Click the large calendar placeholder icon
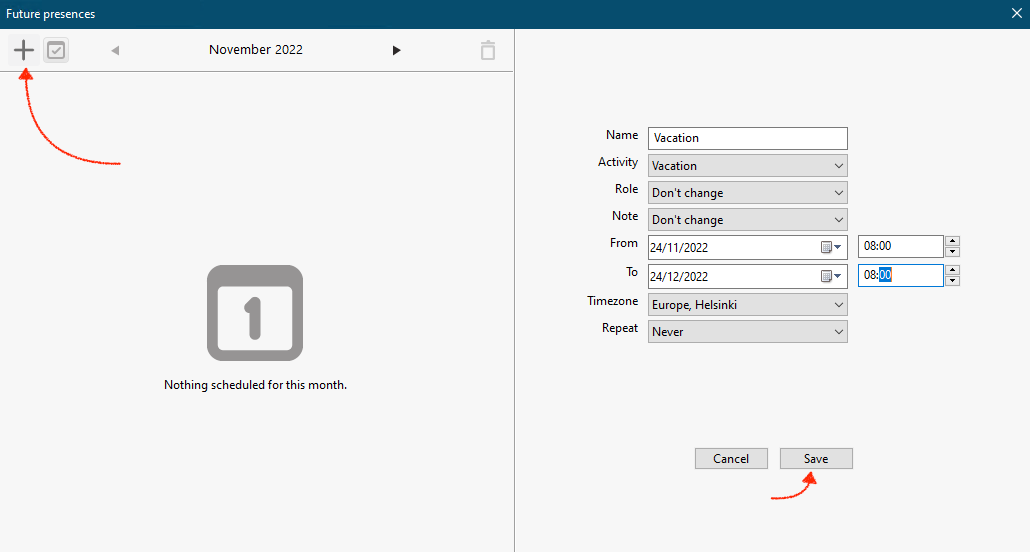 pyautogui.click(x=255, y=313)
